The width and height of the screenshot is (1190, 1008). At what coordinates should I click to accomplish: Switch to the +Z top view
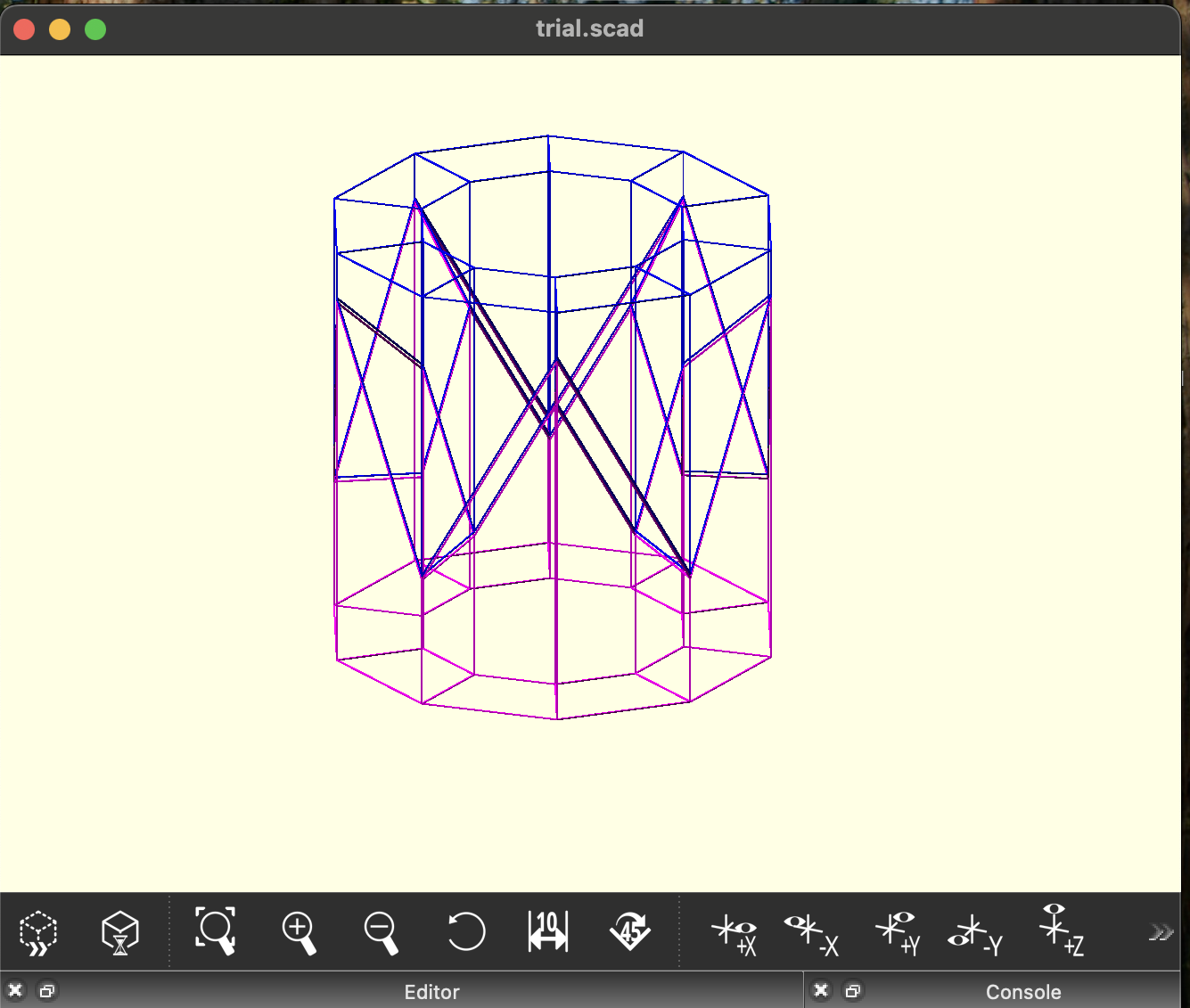point(1060,930)
